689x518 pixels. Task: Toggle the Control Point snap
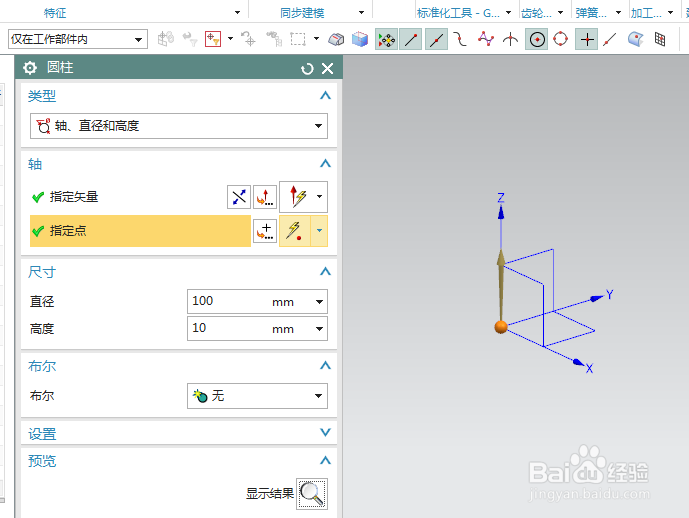click(461, 39)
